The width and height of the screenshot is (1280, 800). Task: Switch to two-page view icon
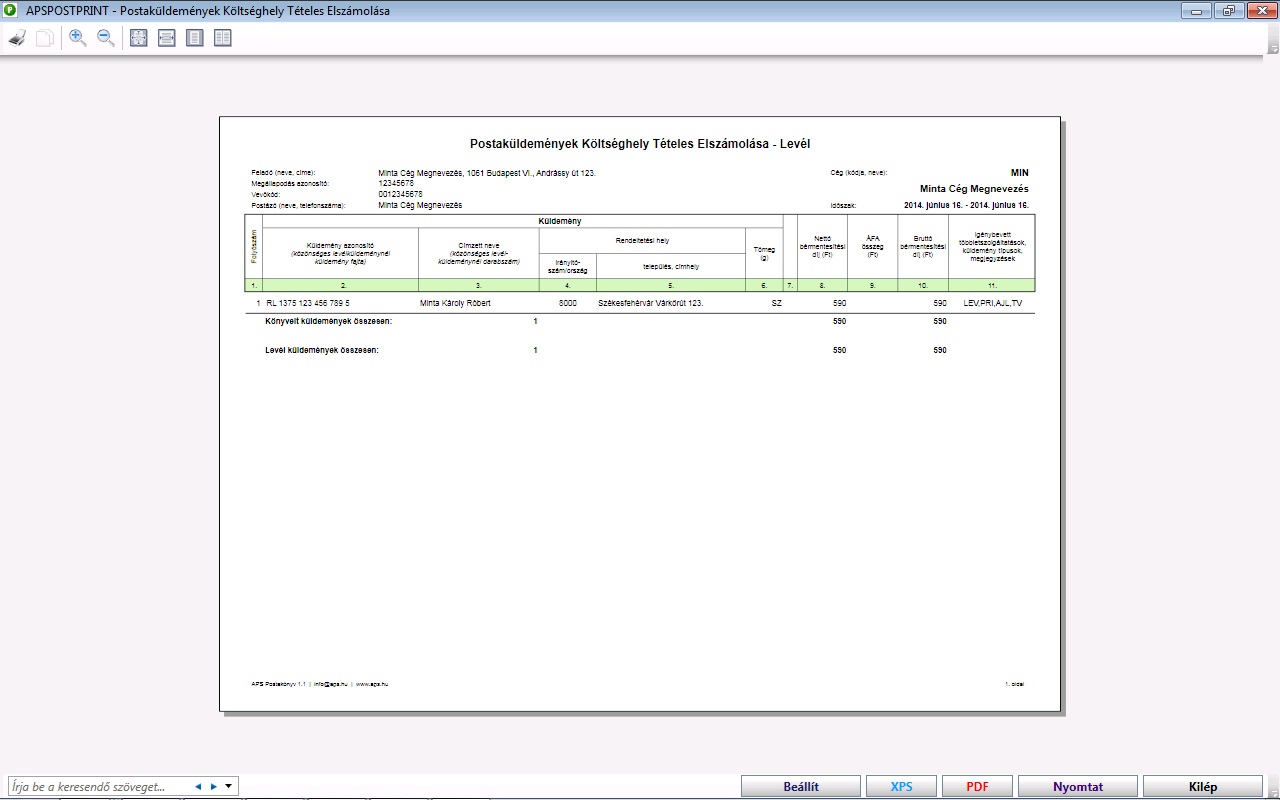tap(222, 39)
